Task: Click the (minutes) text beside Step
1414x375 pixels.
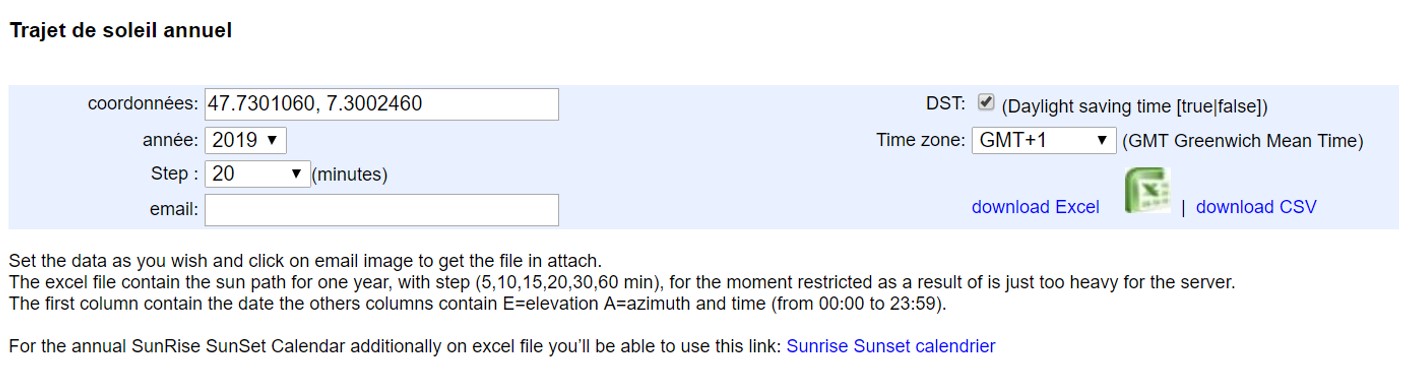Action: [350, 175]
